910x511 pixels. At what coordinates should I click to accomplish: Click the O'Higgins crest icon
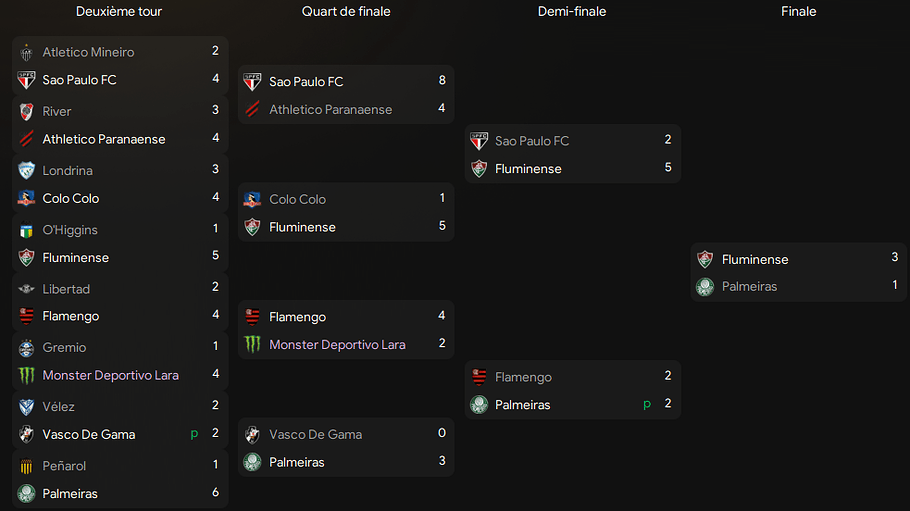[26, 230]
